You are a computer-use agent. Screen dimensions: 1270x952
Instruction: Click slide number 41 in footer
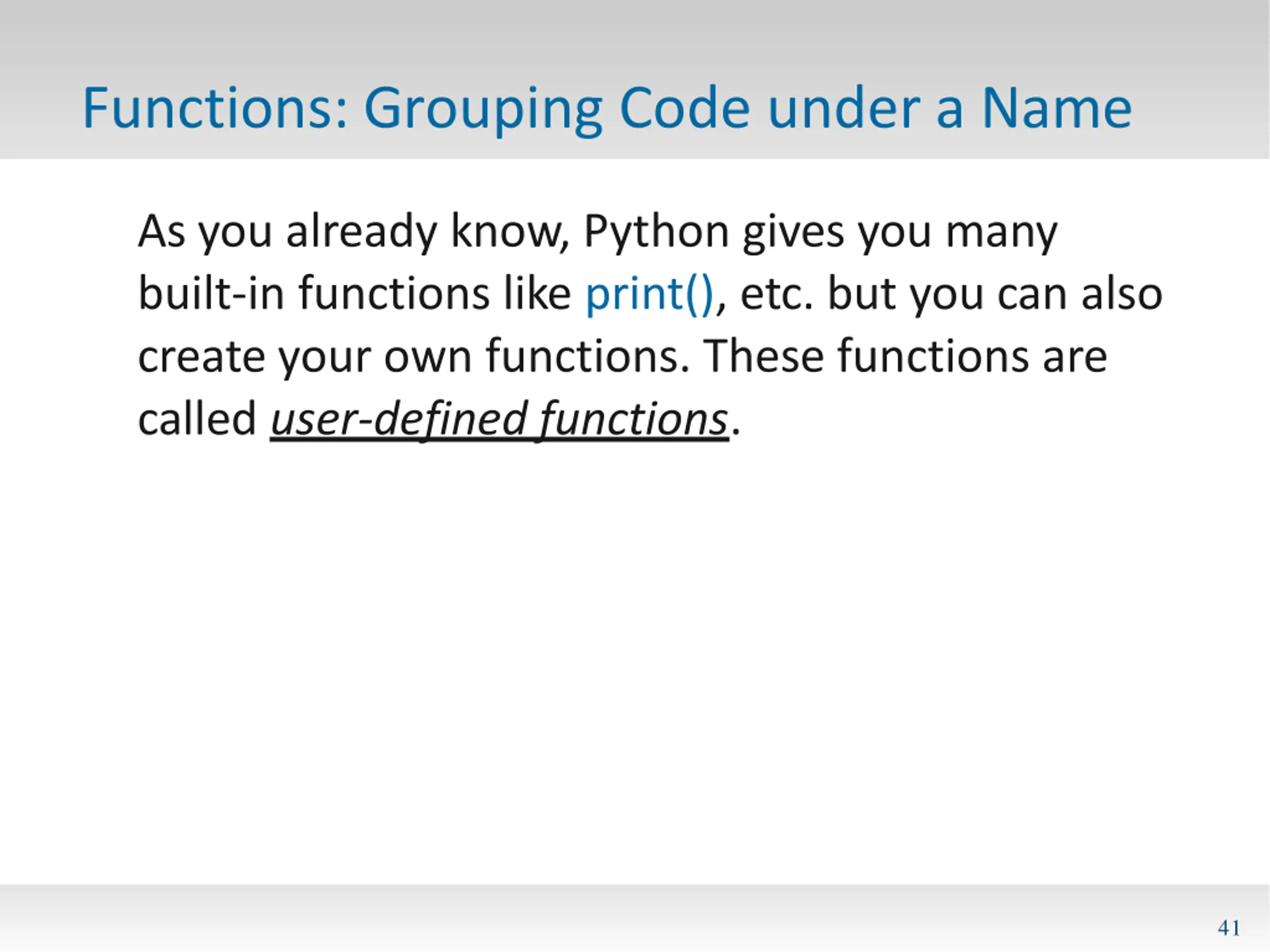(x=1229, y=928)
